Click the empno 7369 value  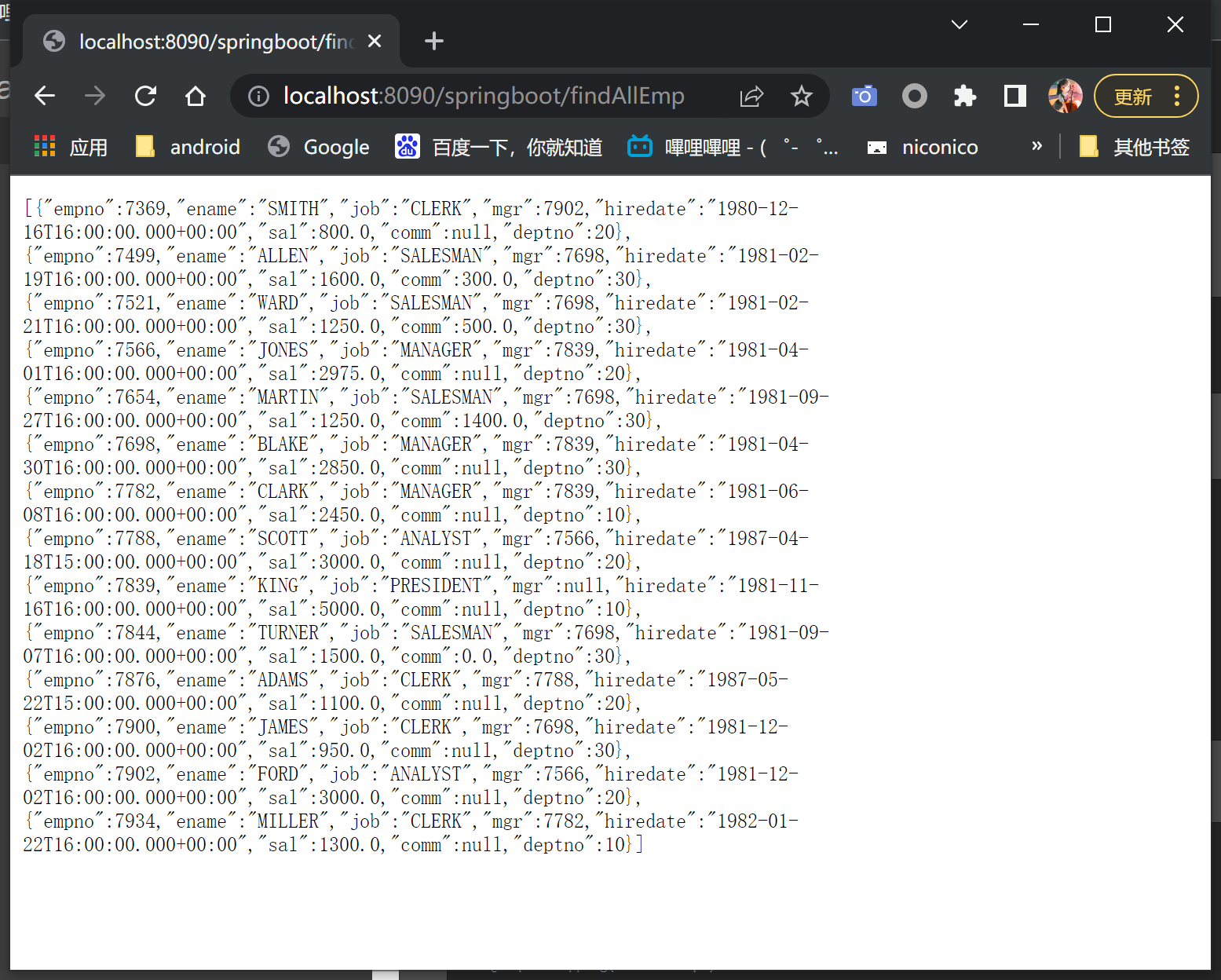point(146,209)
